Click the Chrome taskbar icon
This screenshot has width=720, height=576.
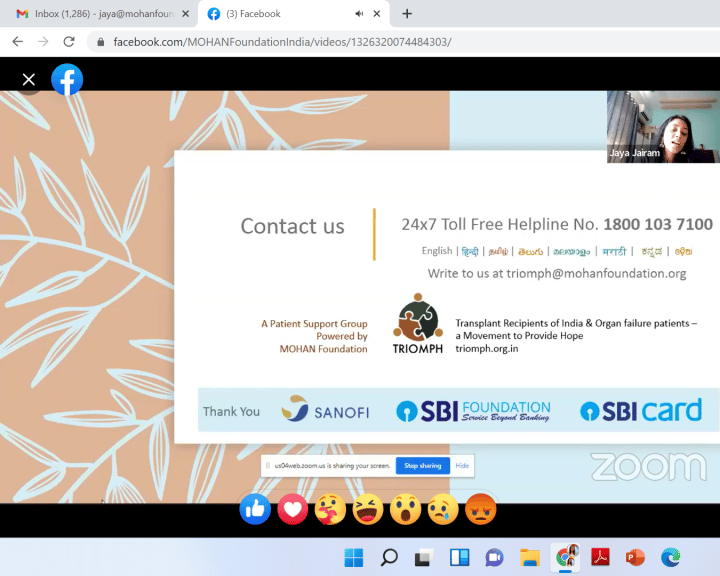coord(566,557)
